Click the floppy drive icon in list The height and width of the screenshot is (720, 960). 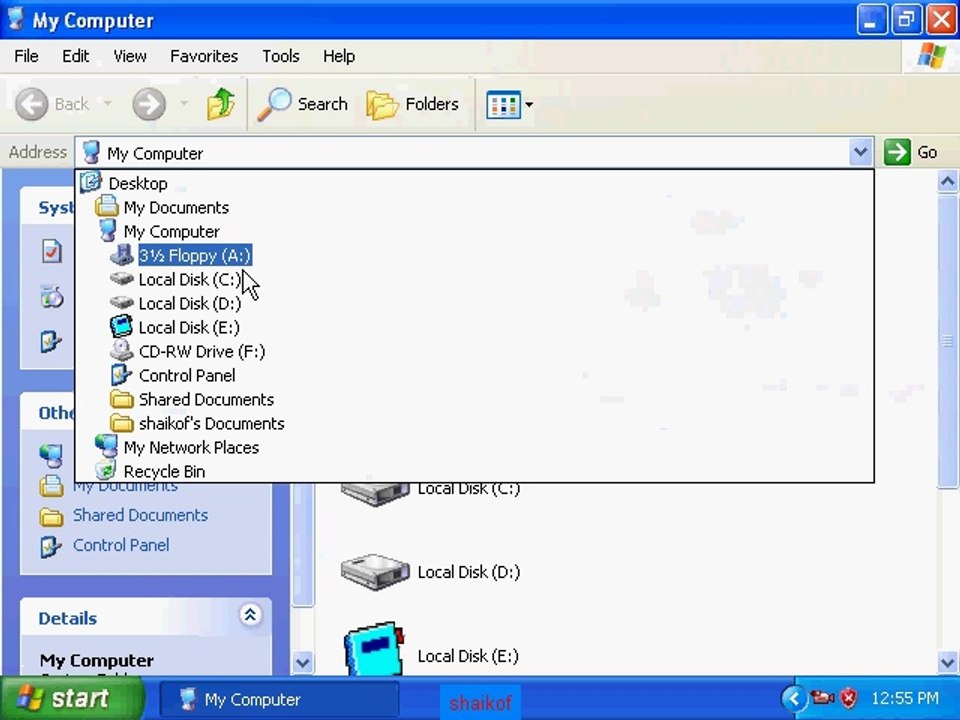click(x=122, y=255)
